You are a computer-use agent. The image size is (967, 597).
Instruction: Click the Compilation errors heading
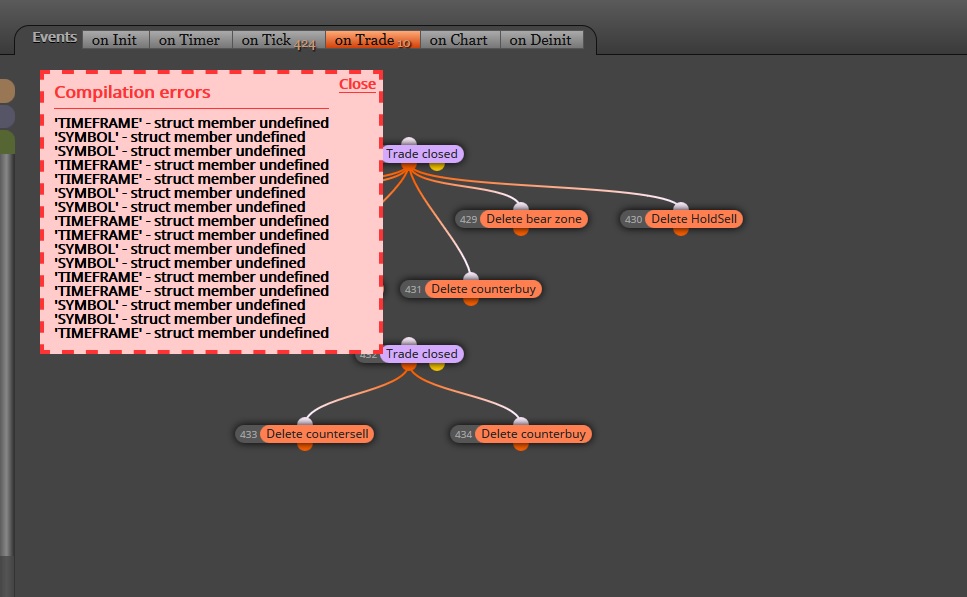pyautogui.click(x=132, y=93)
